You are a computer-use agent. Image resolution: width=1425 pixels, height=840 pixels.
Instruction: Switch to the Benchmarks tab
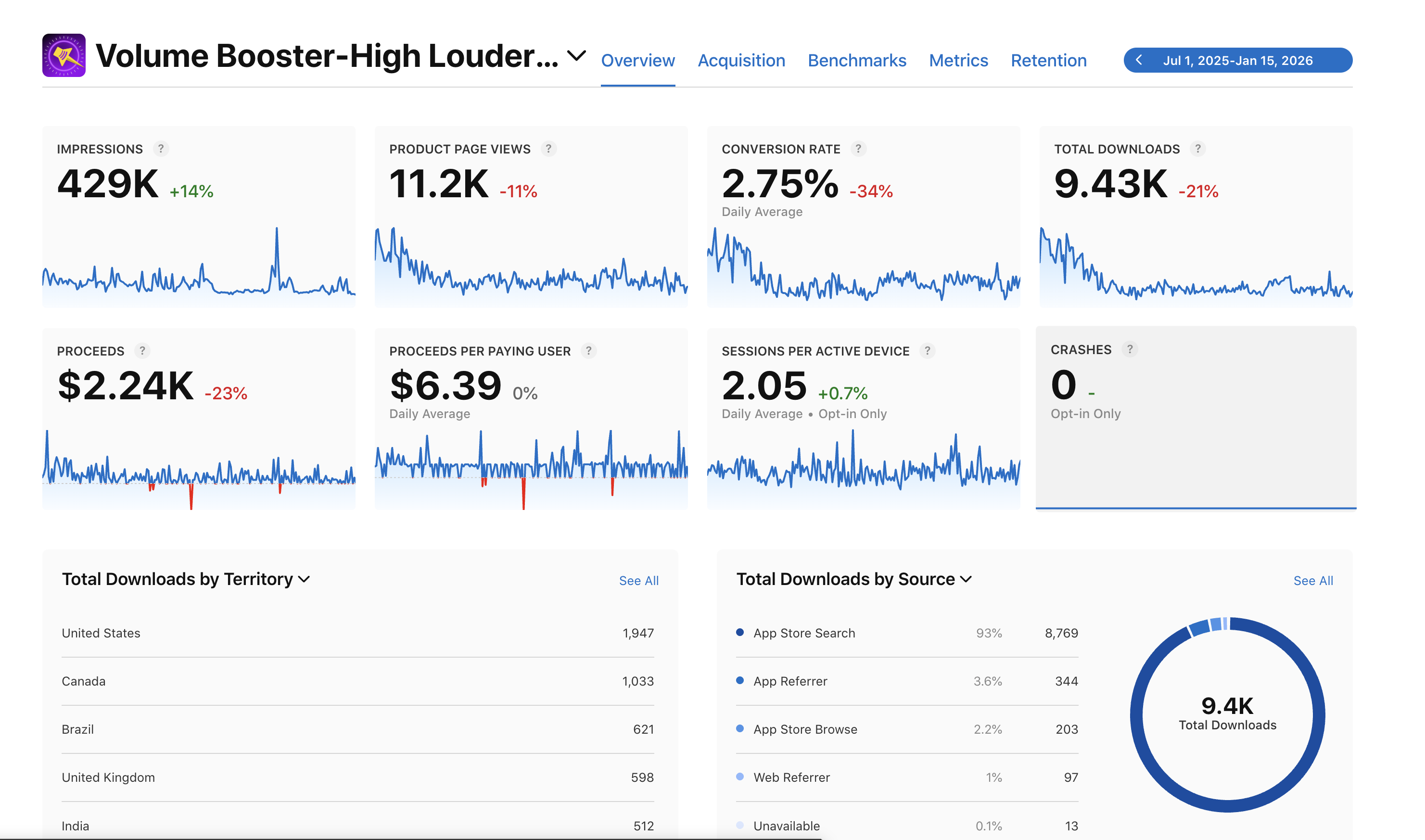pos(856,61)
